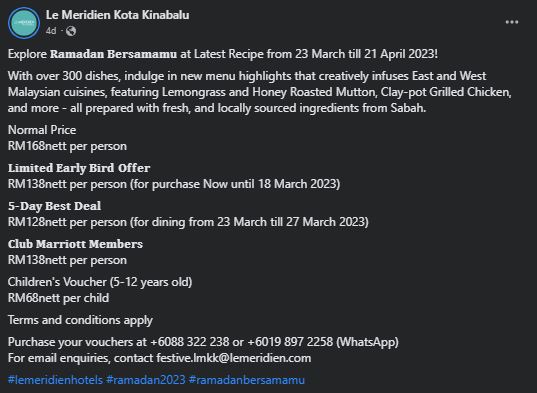
Task: Open the post options three-dot menu
Action: coord(512,22)
